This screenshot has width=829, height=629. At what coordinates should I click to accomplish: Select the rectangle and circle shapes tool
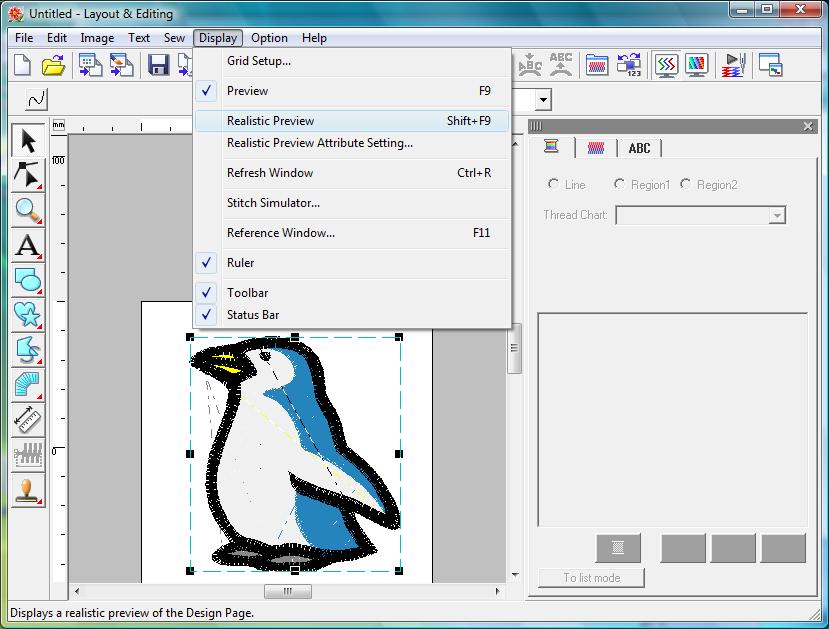coord(27,280)
